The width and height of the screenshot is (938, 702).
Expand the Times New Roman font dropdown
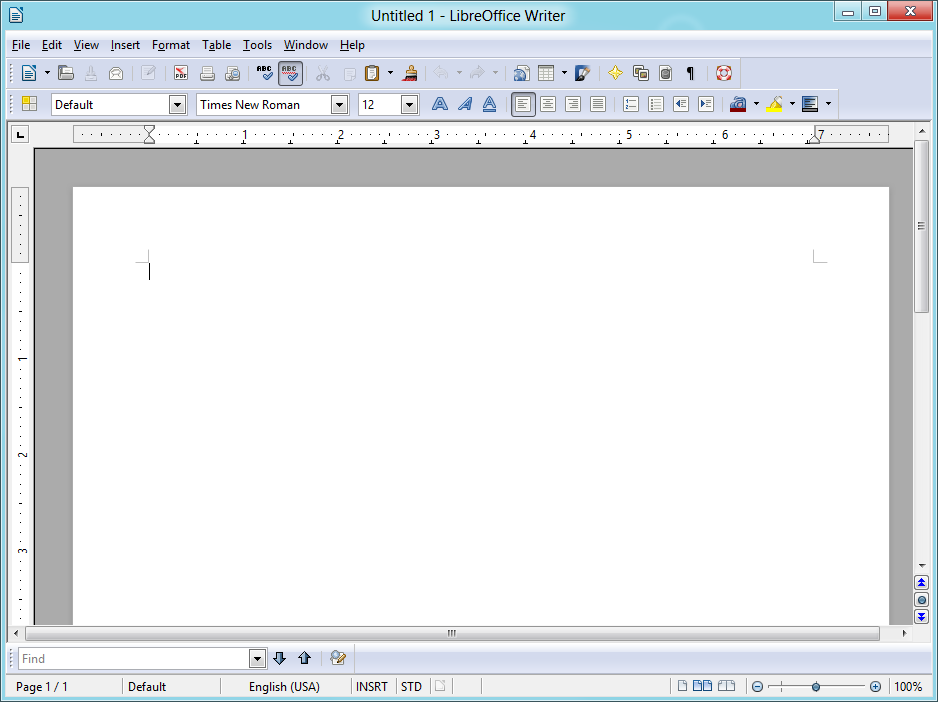tap(339, 105)
